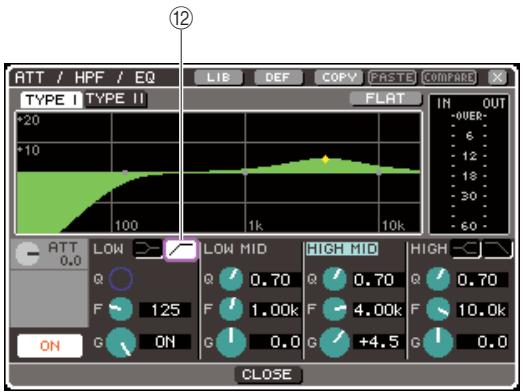Copy EQ settings with COPY button
The width and height of the screenshot is (523, 392).
click(339, 77)
